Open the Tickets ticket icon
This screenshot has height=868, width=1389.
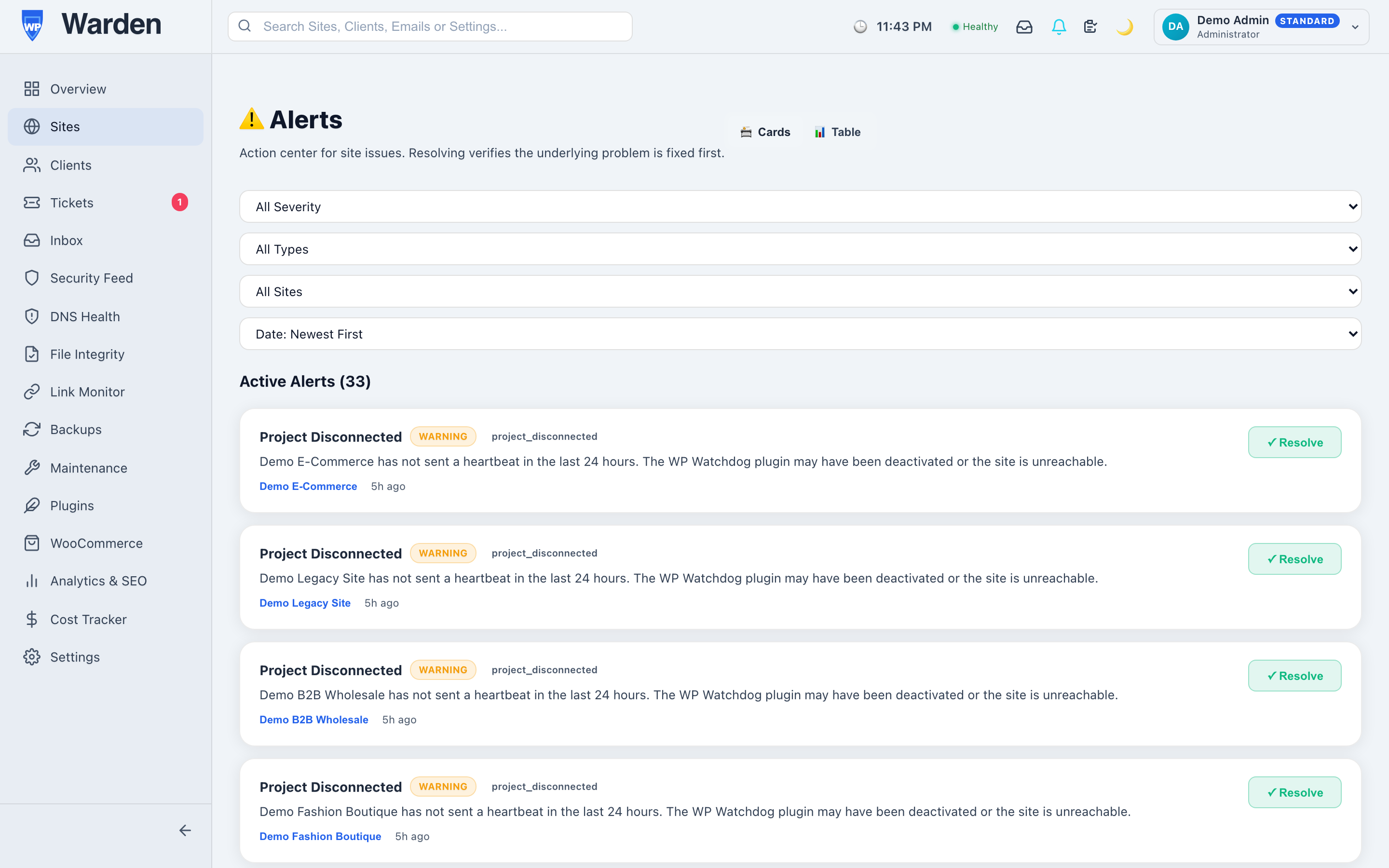coord(31,203)
